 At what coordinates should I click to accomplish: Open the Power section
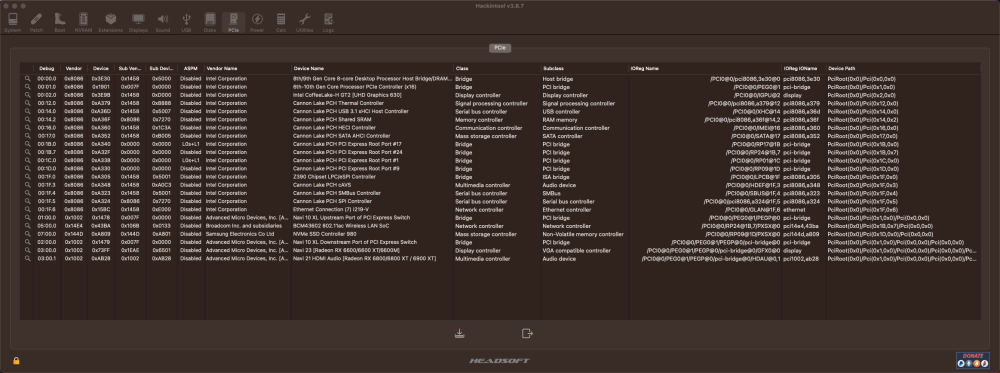pos(257,22)
